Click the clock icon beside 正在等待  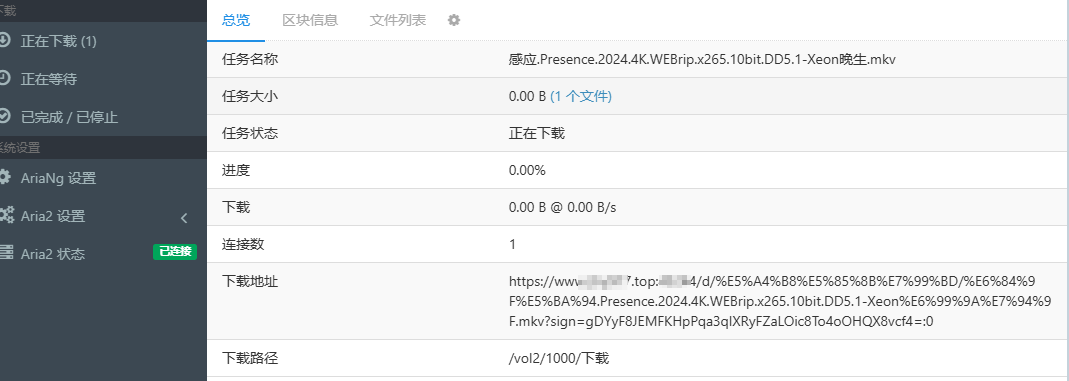4,78
